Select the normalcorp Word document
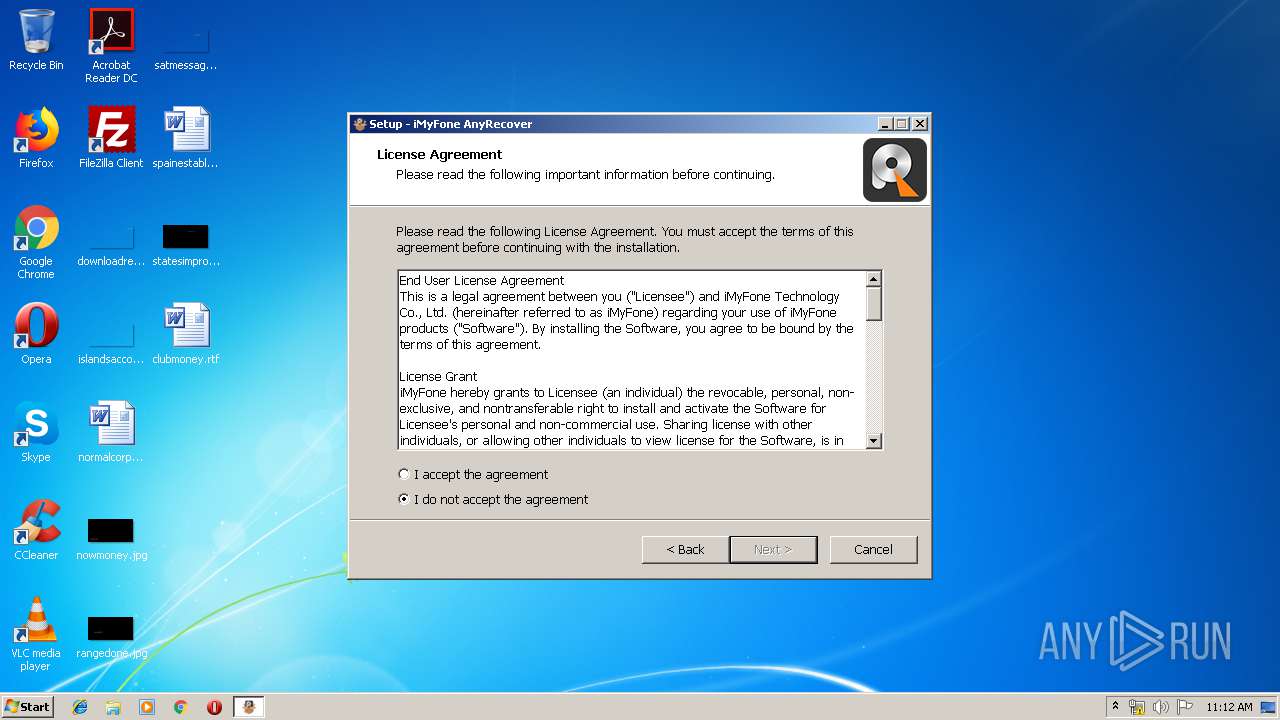The width and height of the screenshot is (1280, 720). 111,432
